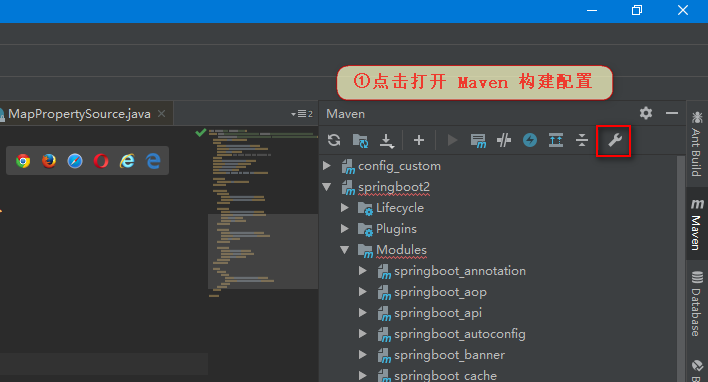Screen dimensions: 708x382
Task: Click the Maven panel title
Action: pos(345,114)
